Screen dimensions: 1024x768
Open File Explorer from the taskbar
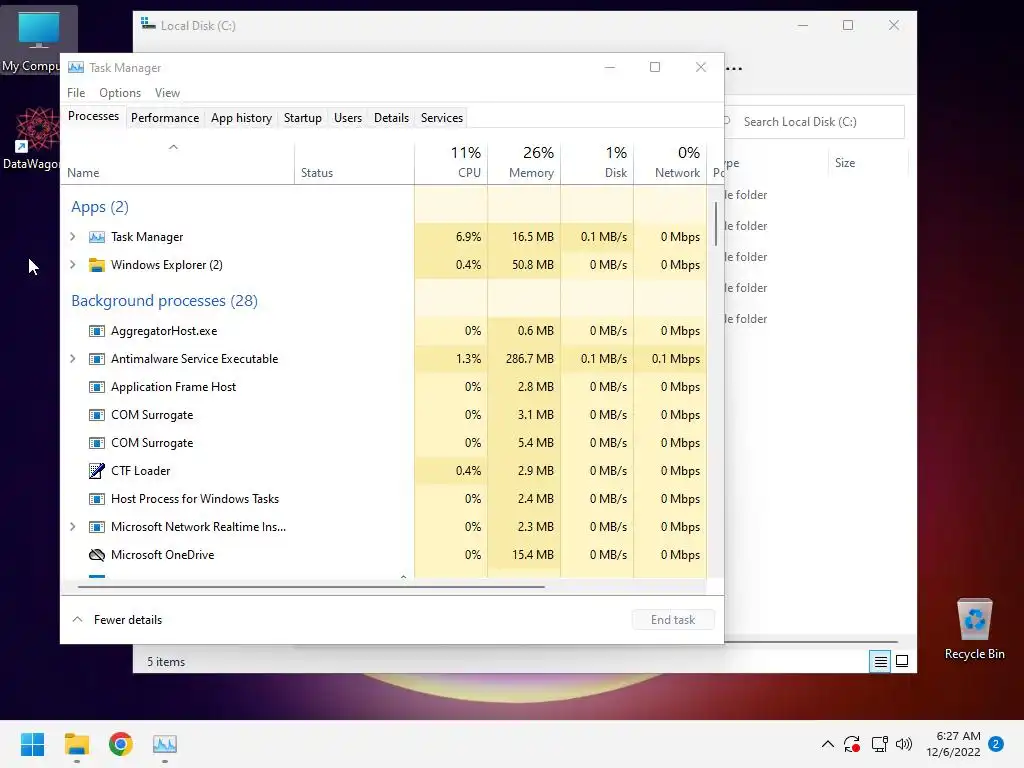[76, 744]
